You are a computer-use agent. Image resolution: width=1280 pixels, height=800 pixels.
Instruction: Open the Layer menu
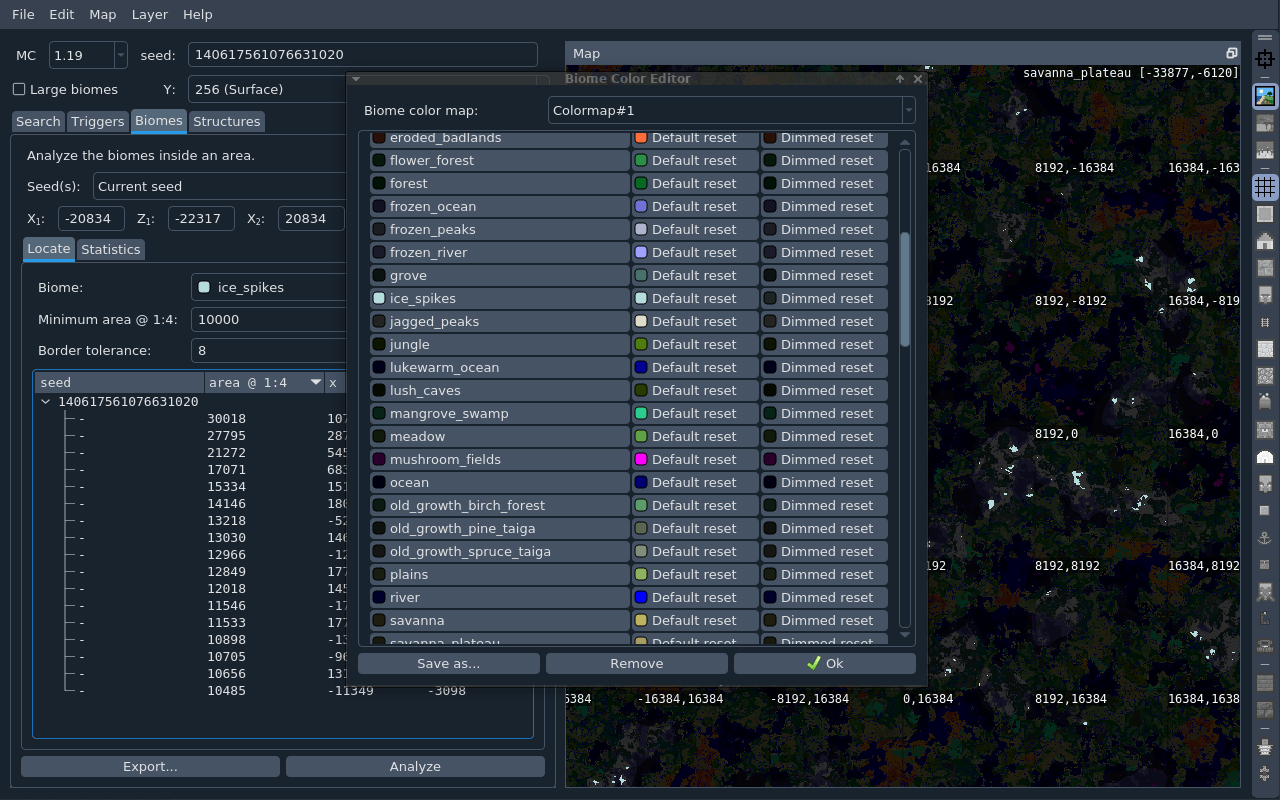pos(150,15)
